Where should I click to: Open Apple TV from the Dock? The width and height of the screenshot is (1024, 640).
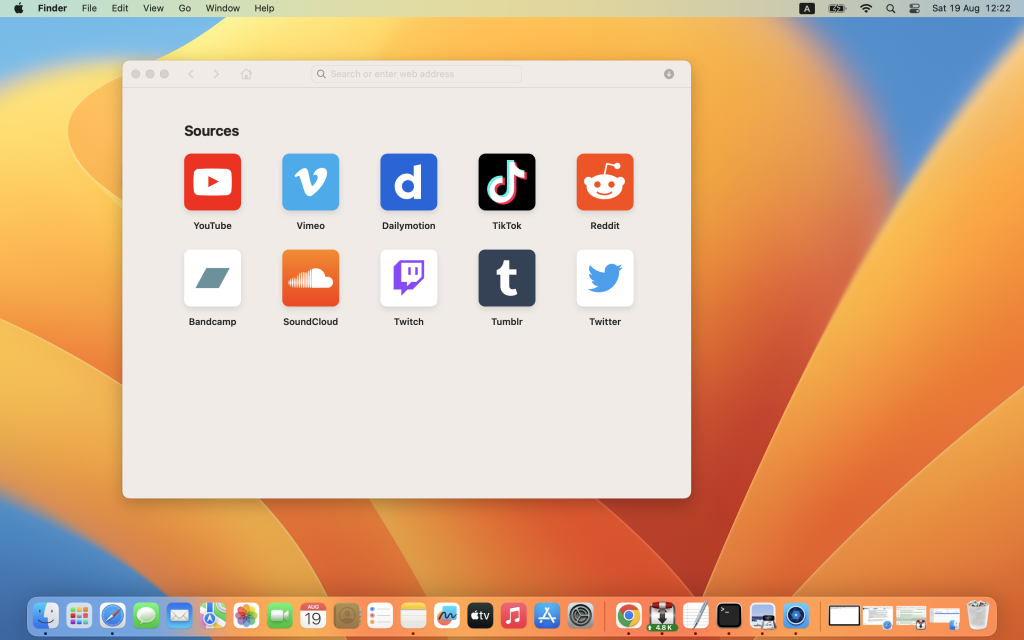coord(480,615)
